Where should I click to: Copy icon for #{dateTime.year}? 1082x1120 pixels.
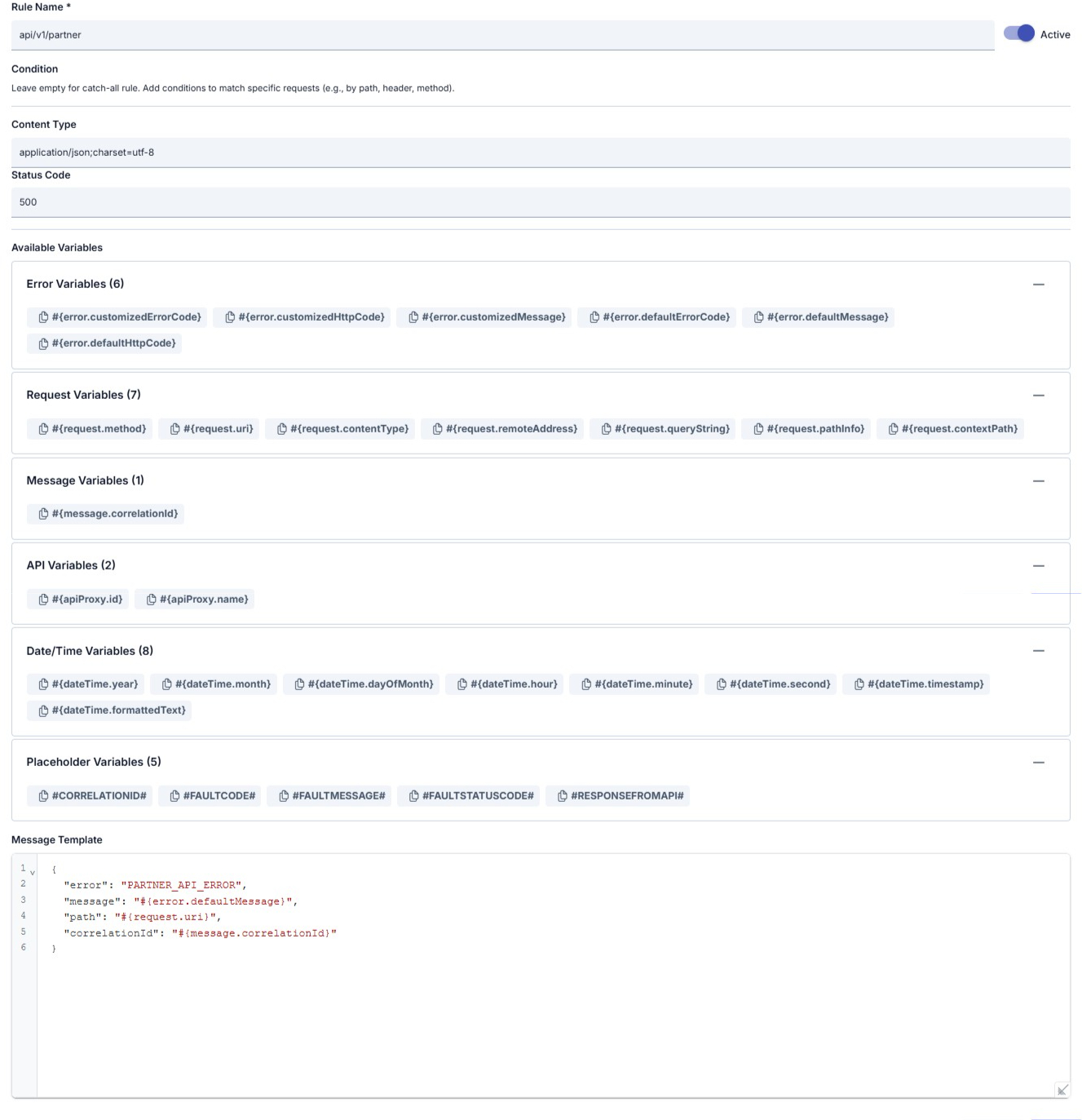pos(43,684)
